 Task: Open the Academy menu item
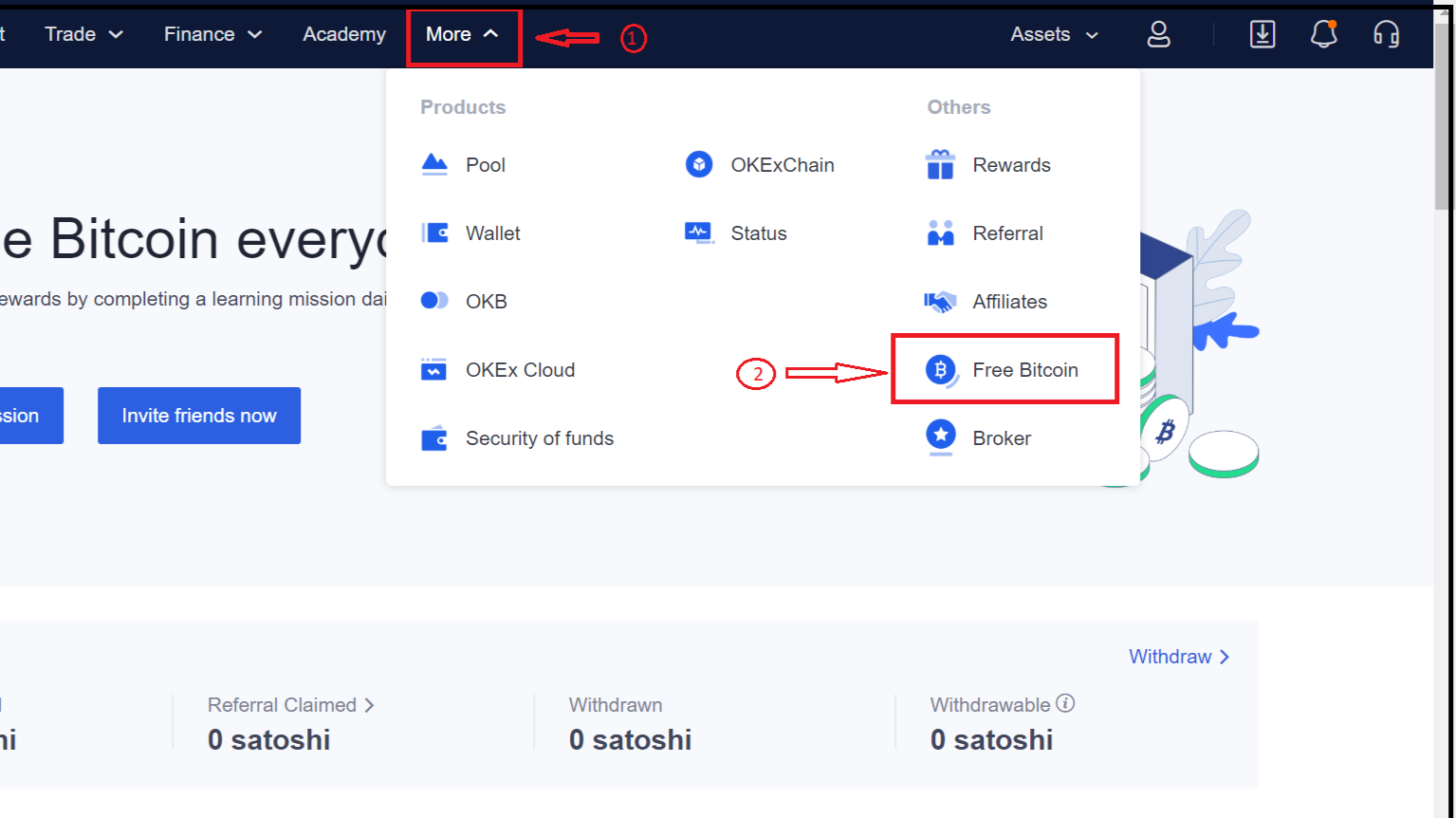coord(343,33)
